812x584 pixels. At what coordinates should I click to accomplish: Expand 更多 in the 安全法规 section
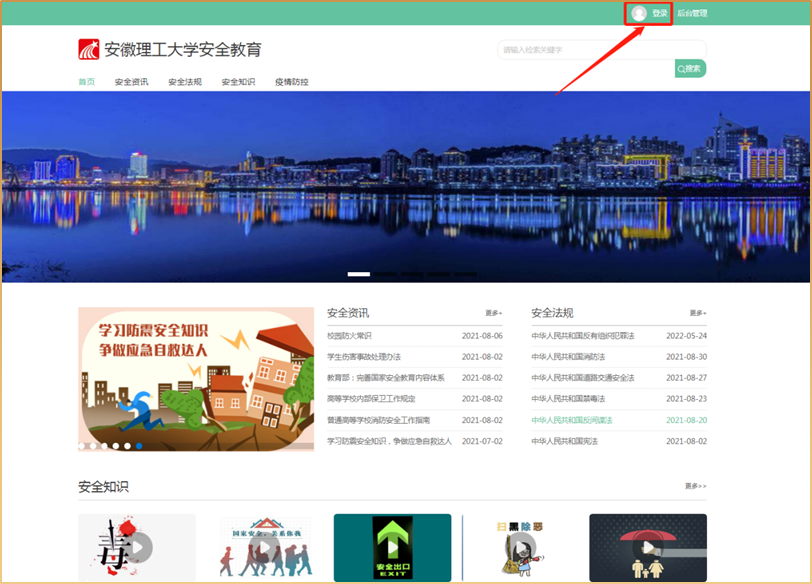697,313
